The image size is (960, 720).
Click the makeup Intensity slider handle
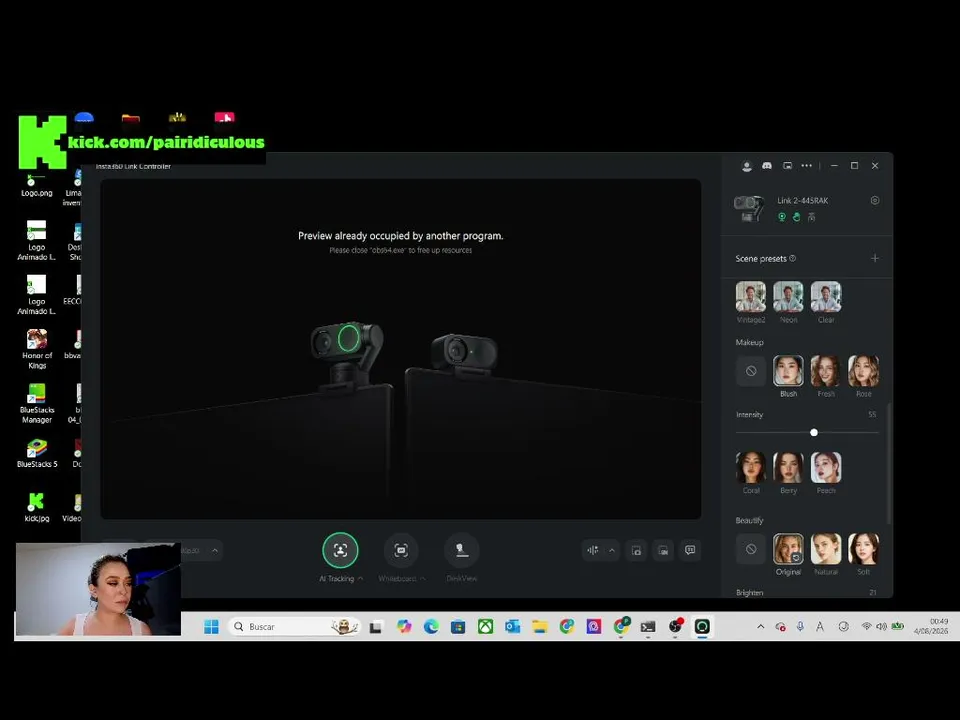pyautogui.click(x=814, y=432)
